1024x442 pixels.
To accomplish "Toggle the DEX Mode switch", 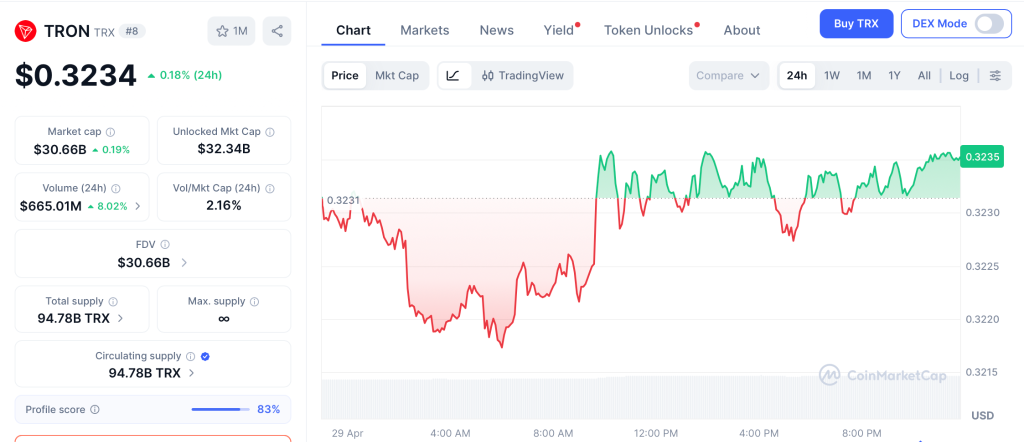I will click(988, 23).
